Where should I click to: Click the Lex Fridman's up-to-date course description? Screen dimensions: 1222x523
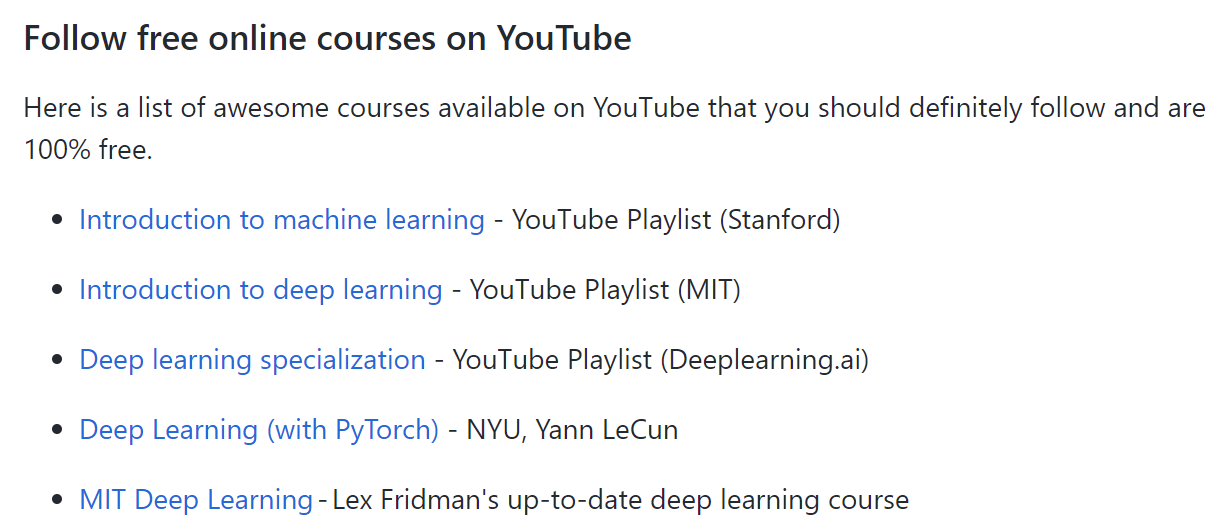pos(620,499)
